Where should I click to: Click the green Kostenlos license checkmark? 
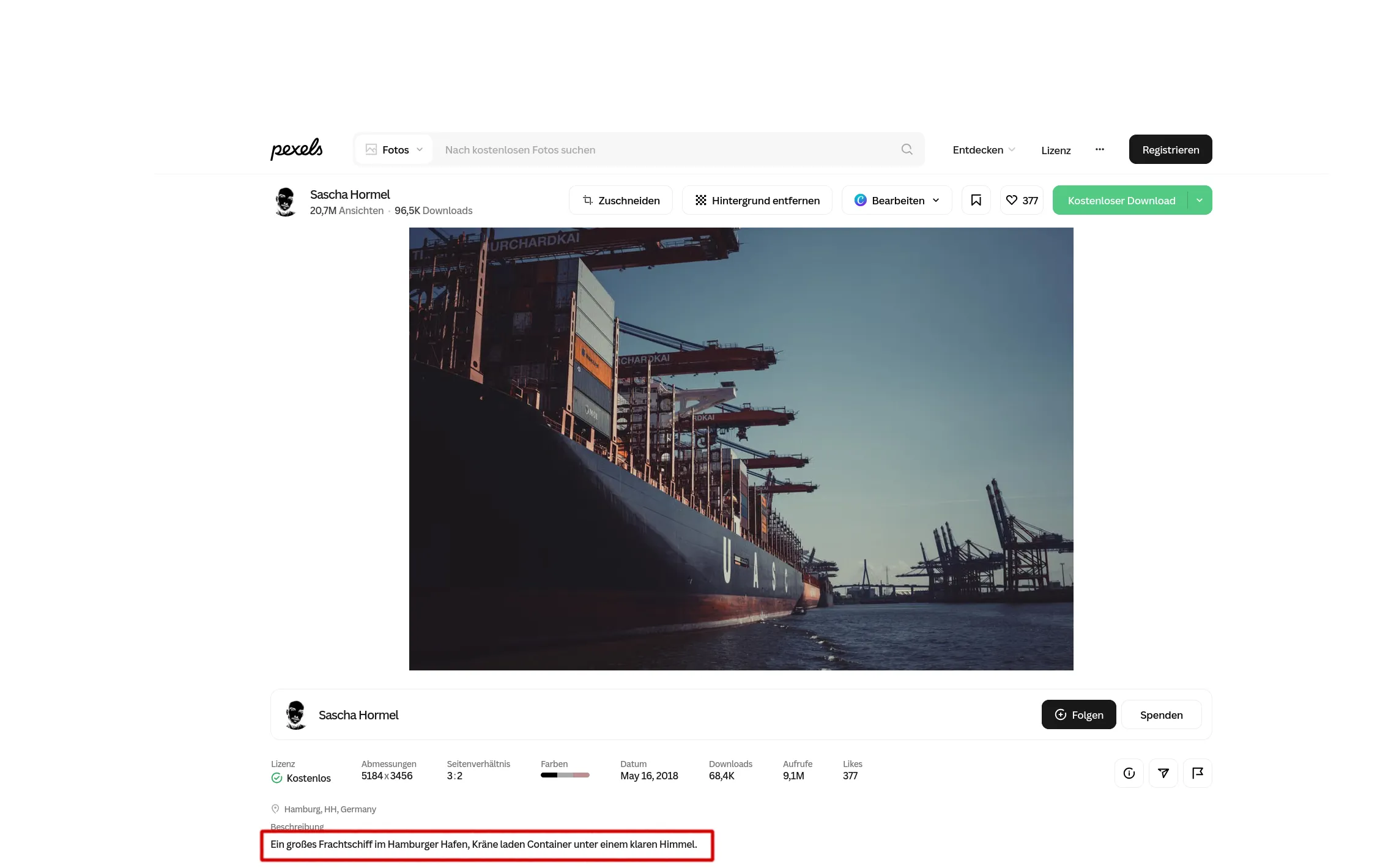276,778
